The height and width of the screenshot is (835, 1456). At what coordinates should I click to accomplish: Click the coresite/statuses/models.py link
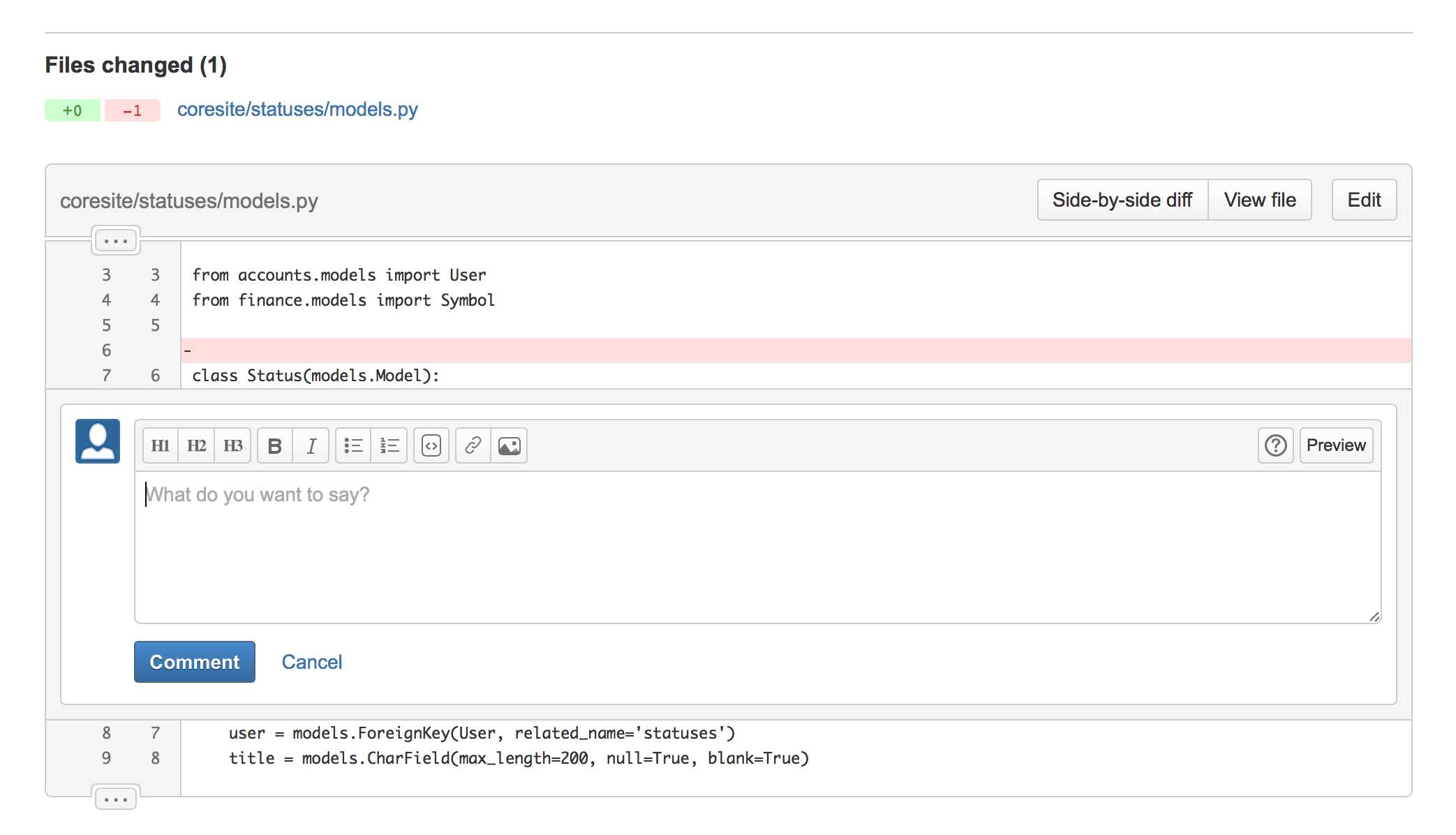click(296, 108)
